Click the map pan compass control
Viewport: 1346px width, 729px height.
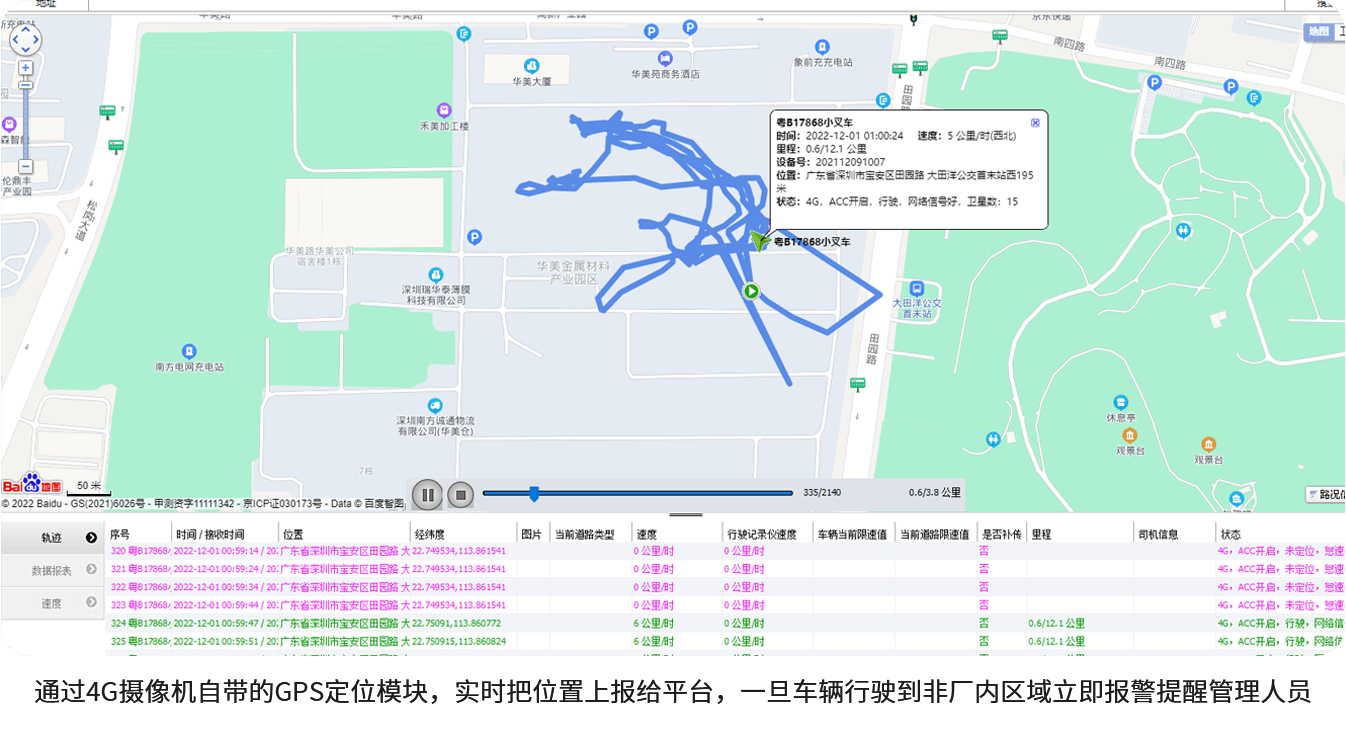point(24,40)
